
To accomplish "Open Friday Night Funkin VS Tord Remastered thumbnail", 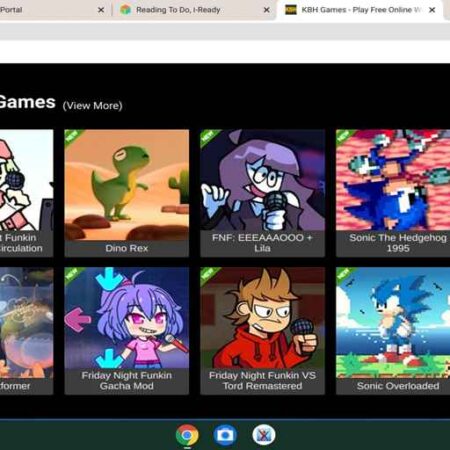I will 263,318.
